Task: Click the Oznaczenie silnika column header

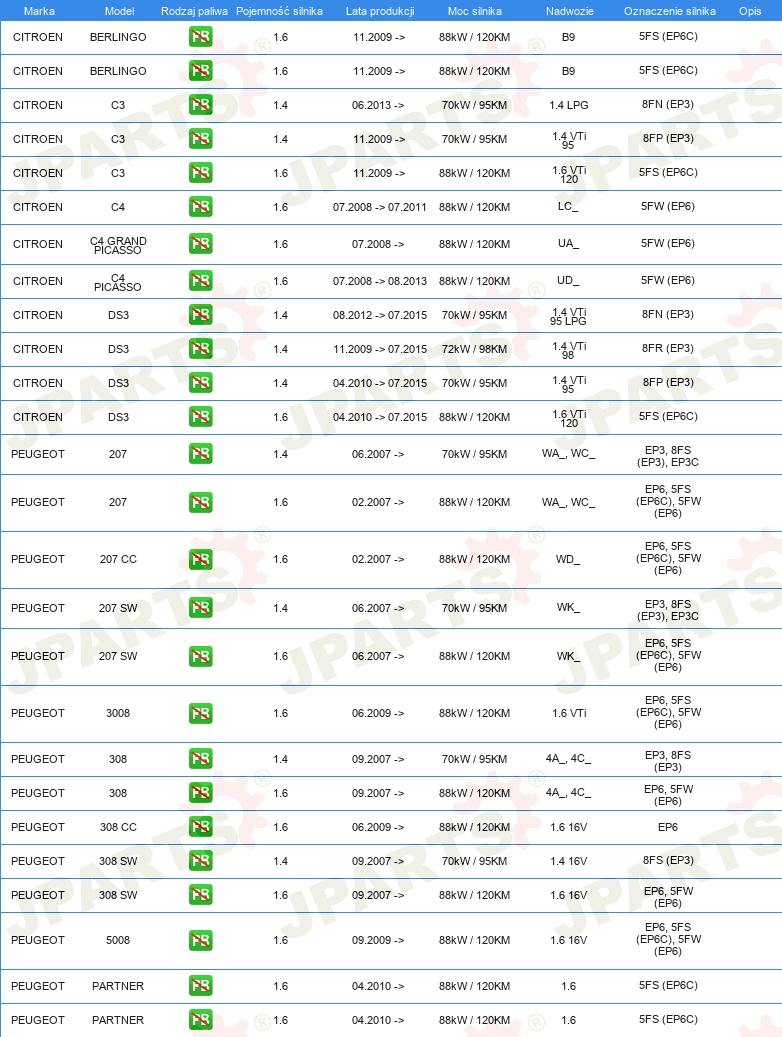Action: click(x=670, y=11)
